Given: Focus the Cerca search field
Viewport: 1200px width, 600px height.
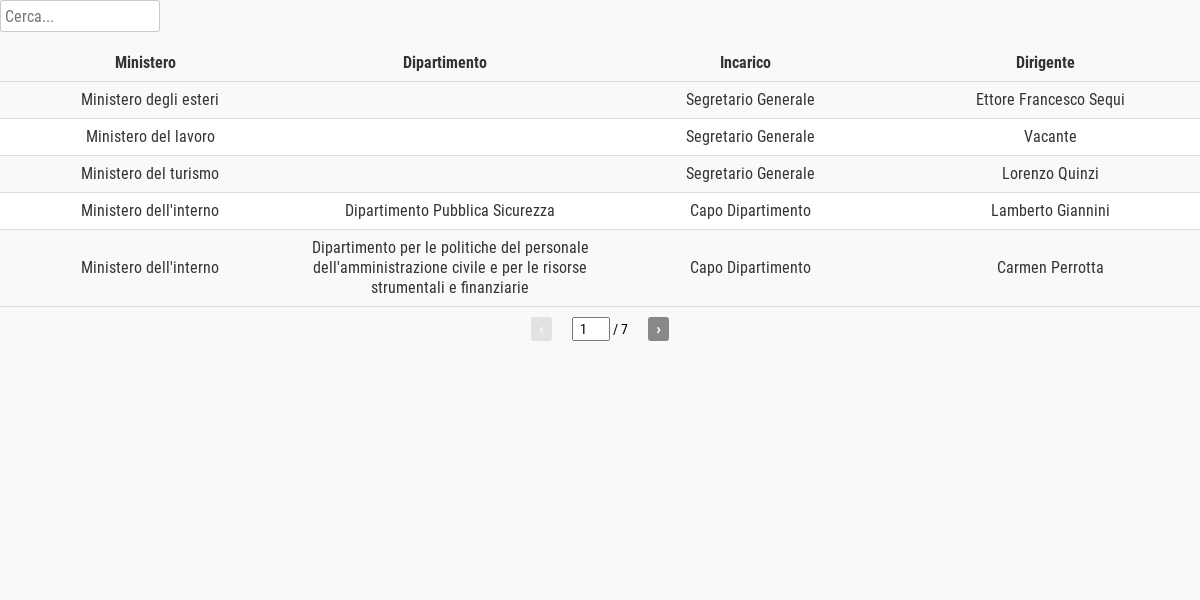Looking at the screenshot, I should click(x=80, y=16).
